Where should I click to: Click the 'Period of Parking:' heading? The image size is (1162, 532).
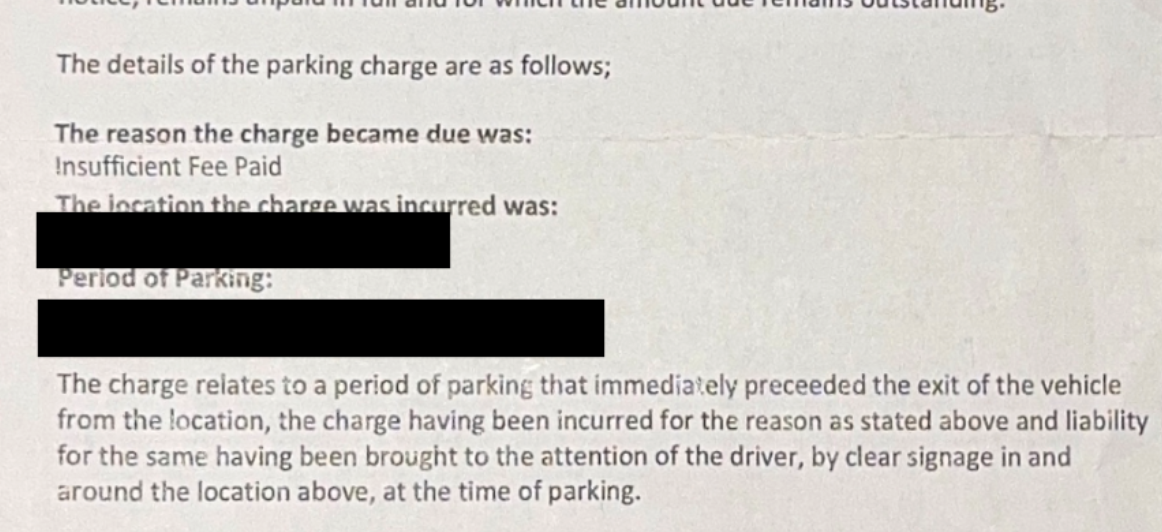[165, 279]
